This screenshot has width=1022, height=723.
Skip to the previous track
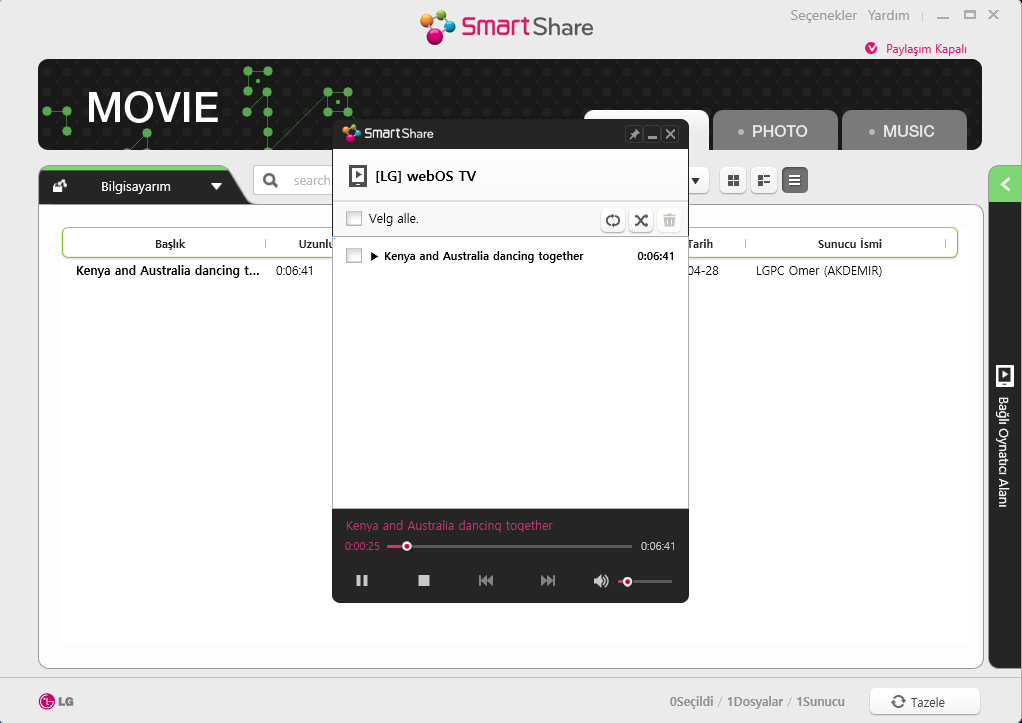point(486,581)
